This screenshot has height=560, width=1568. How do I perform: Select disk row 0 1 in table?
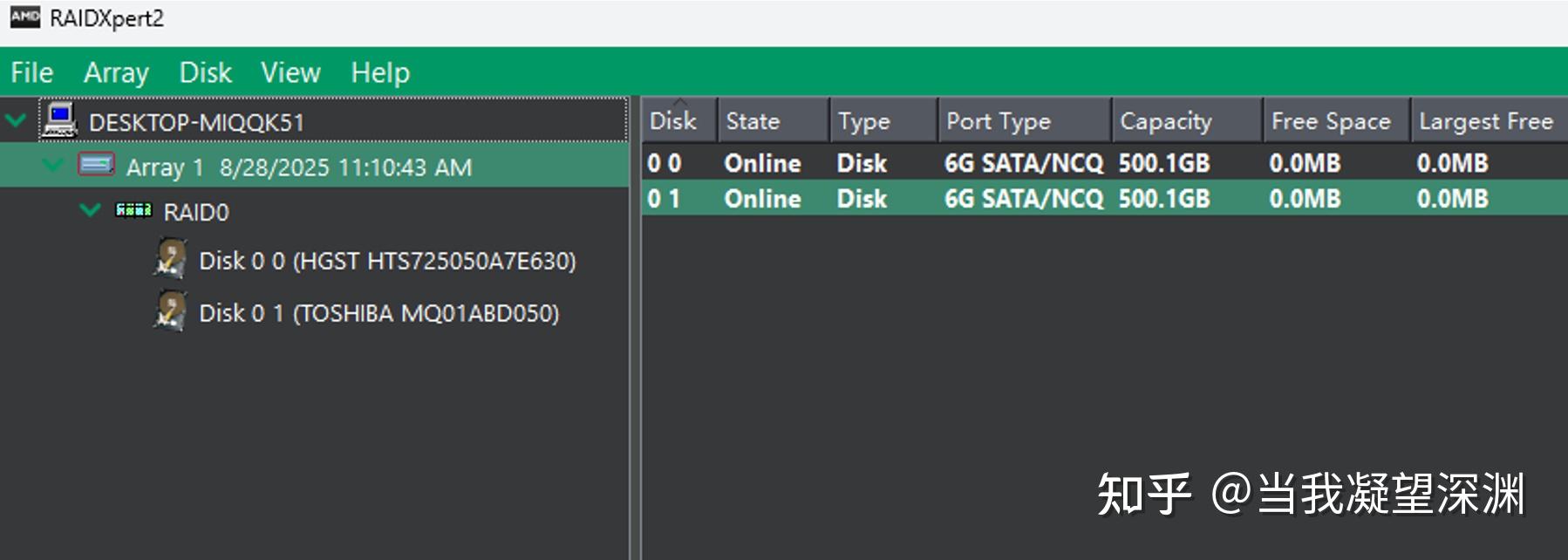click(1105, 198)
